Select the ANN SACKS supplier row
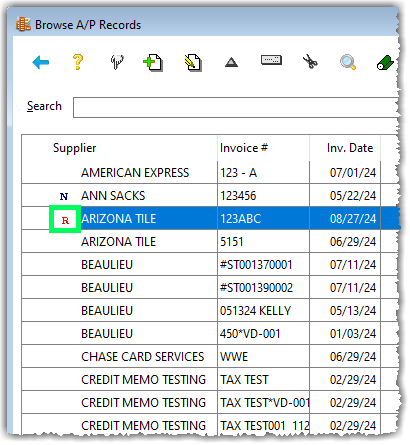 [x=211, y=196]
